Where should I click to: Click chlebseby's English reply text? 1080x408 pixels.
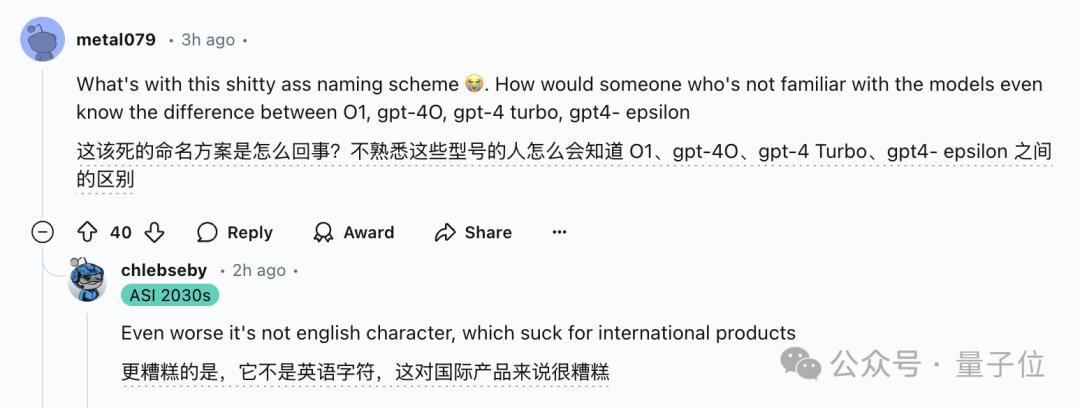[x=458, y=333]
